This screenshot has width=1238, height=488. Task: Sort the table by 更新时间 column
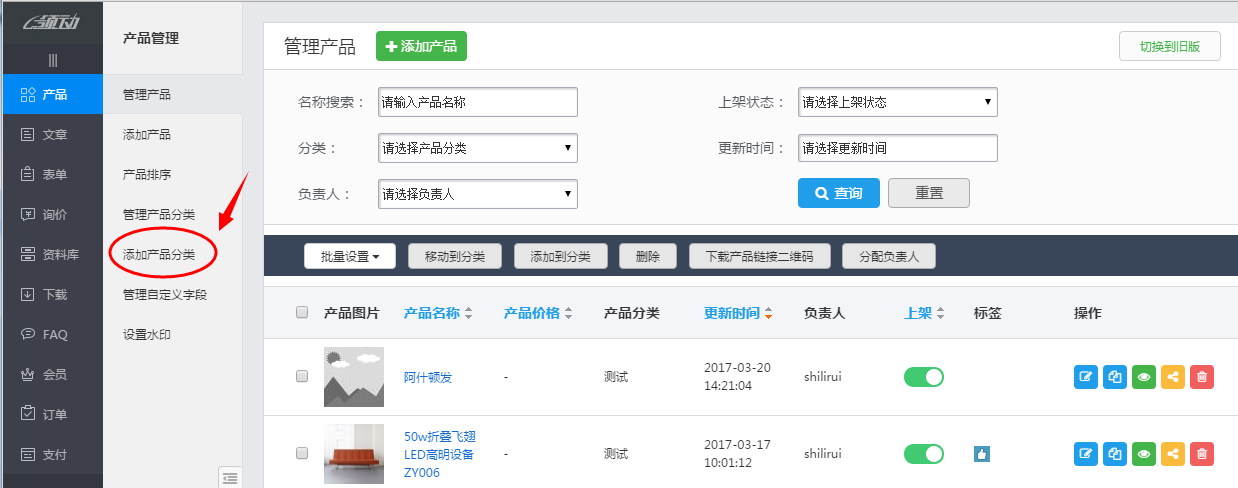coord(737,313)
